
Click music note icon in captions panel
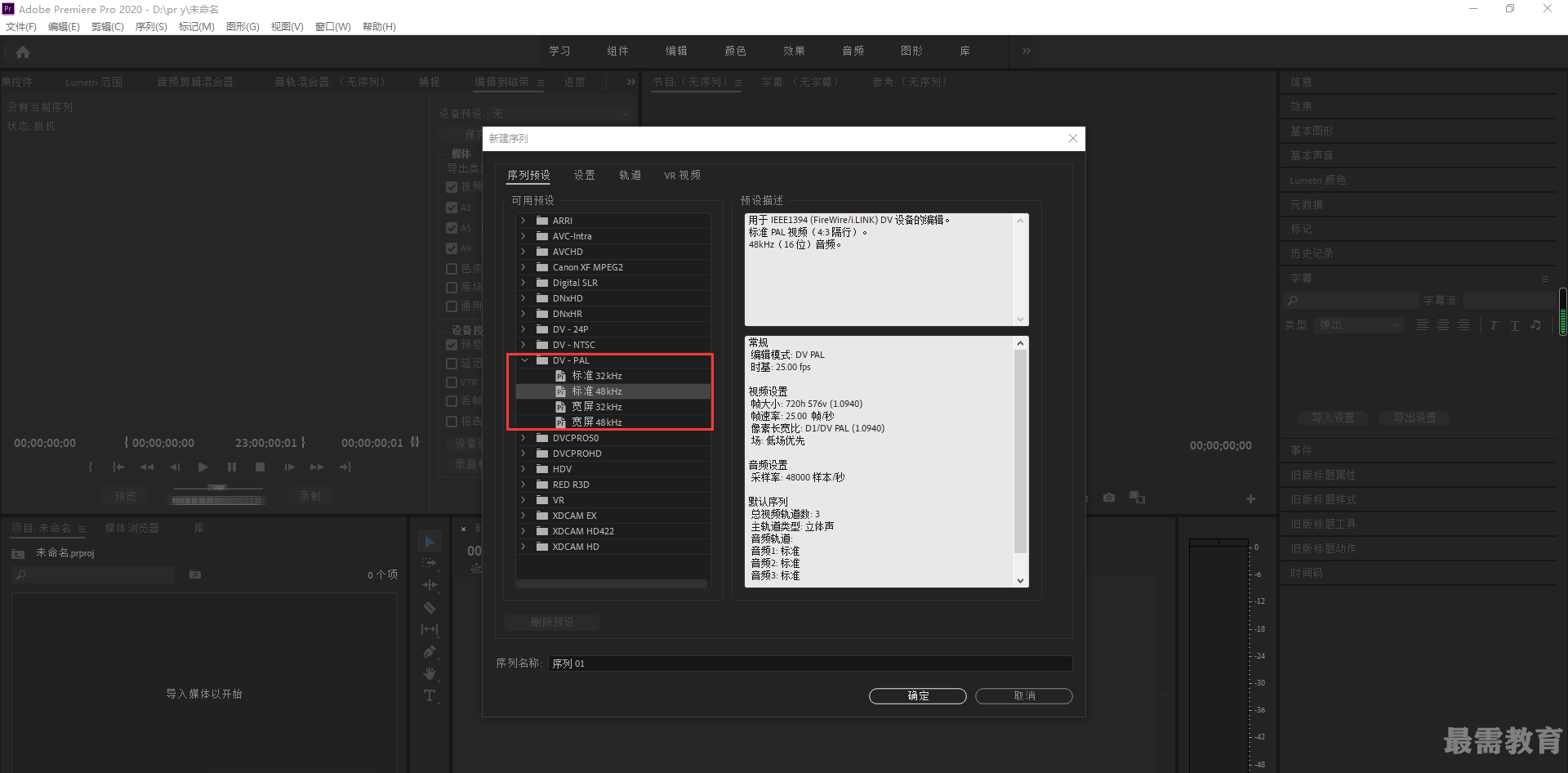(x=1536, y=325)
